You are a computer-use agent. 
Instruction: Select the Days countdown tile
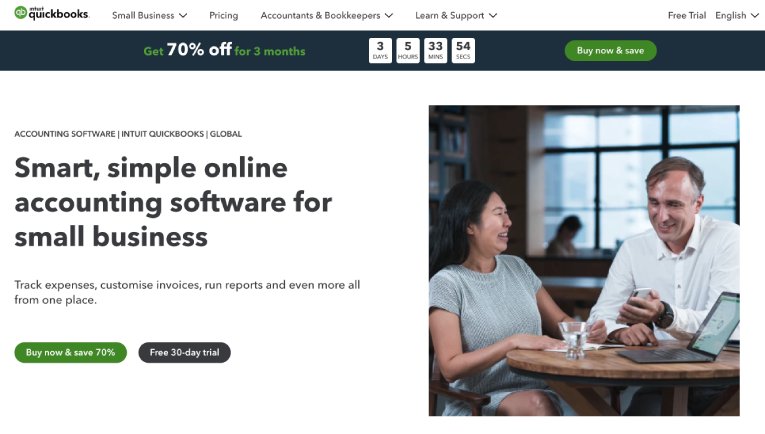point(380,51)
